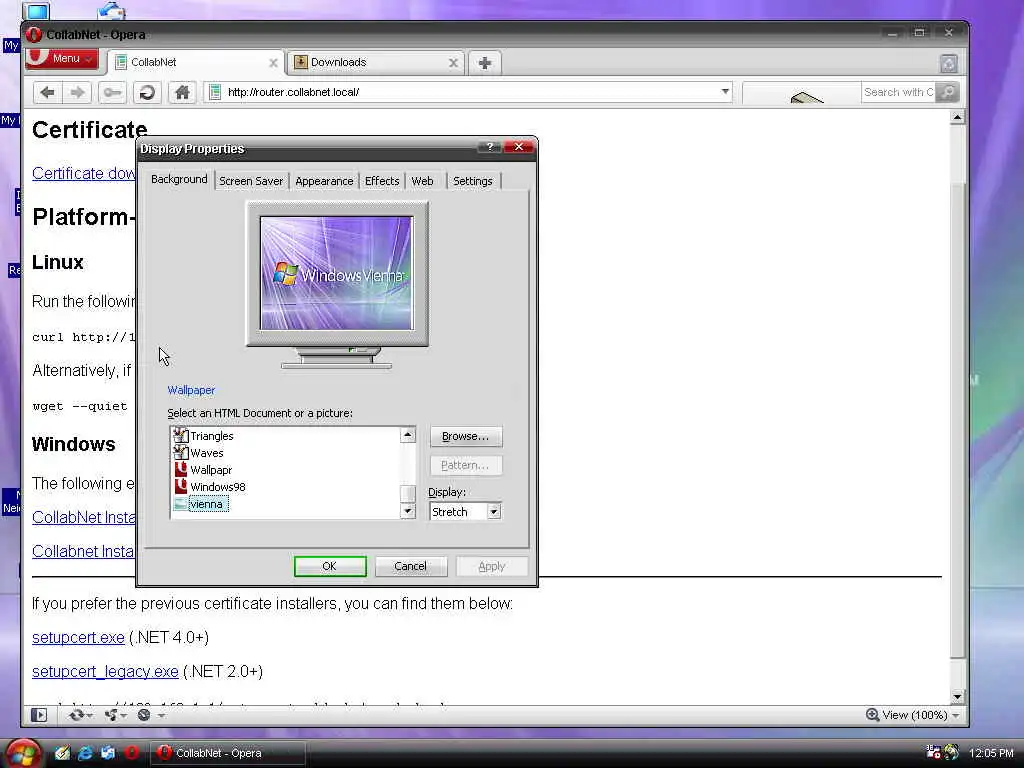Click the Certificate download link
Screen dimensions: 1024x768
click(x=84, y=174)
